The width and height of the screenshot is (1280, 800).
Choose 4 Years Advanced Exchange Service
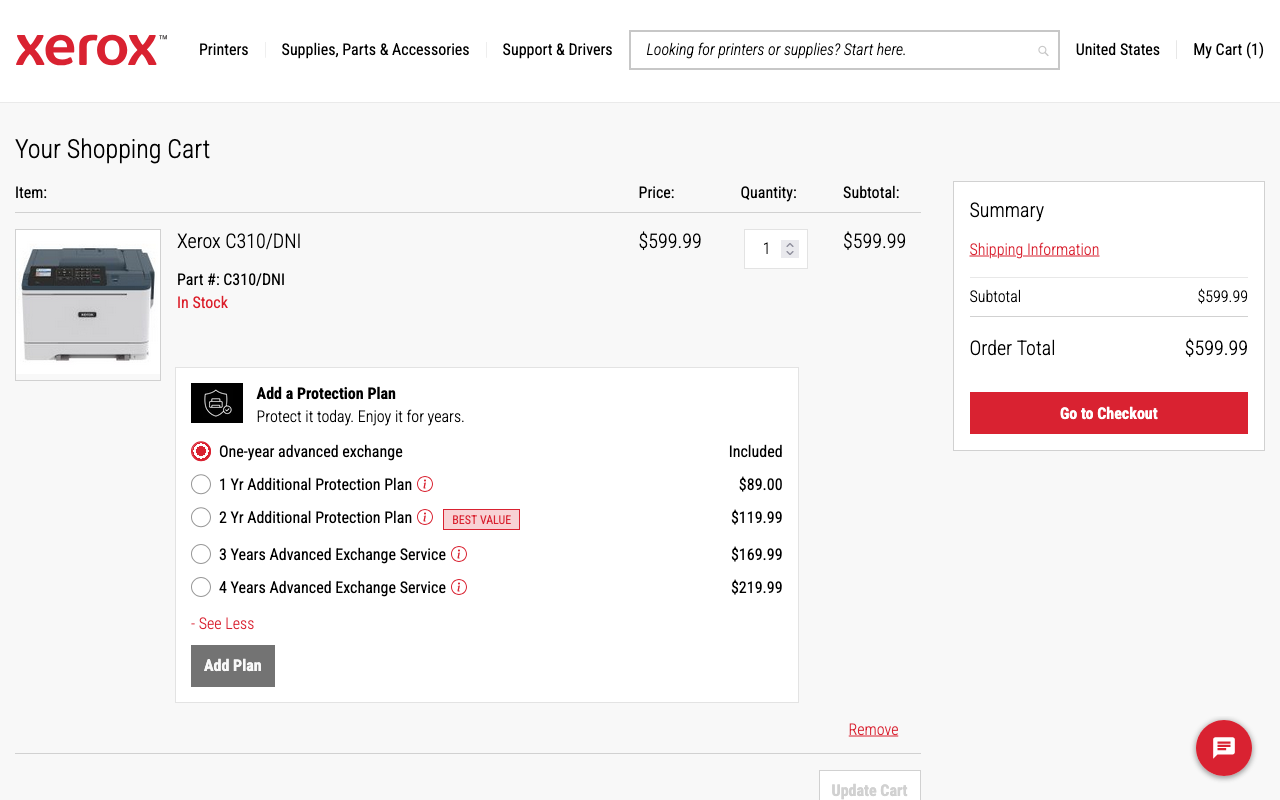point(201,588)
